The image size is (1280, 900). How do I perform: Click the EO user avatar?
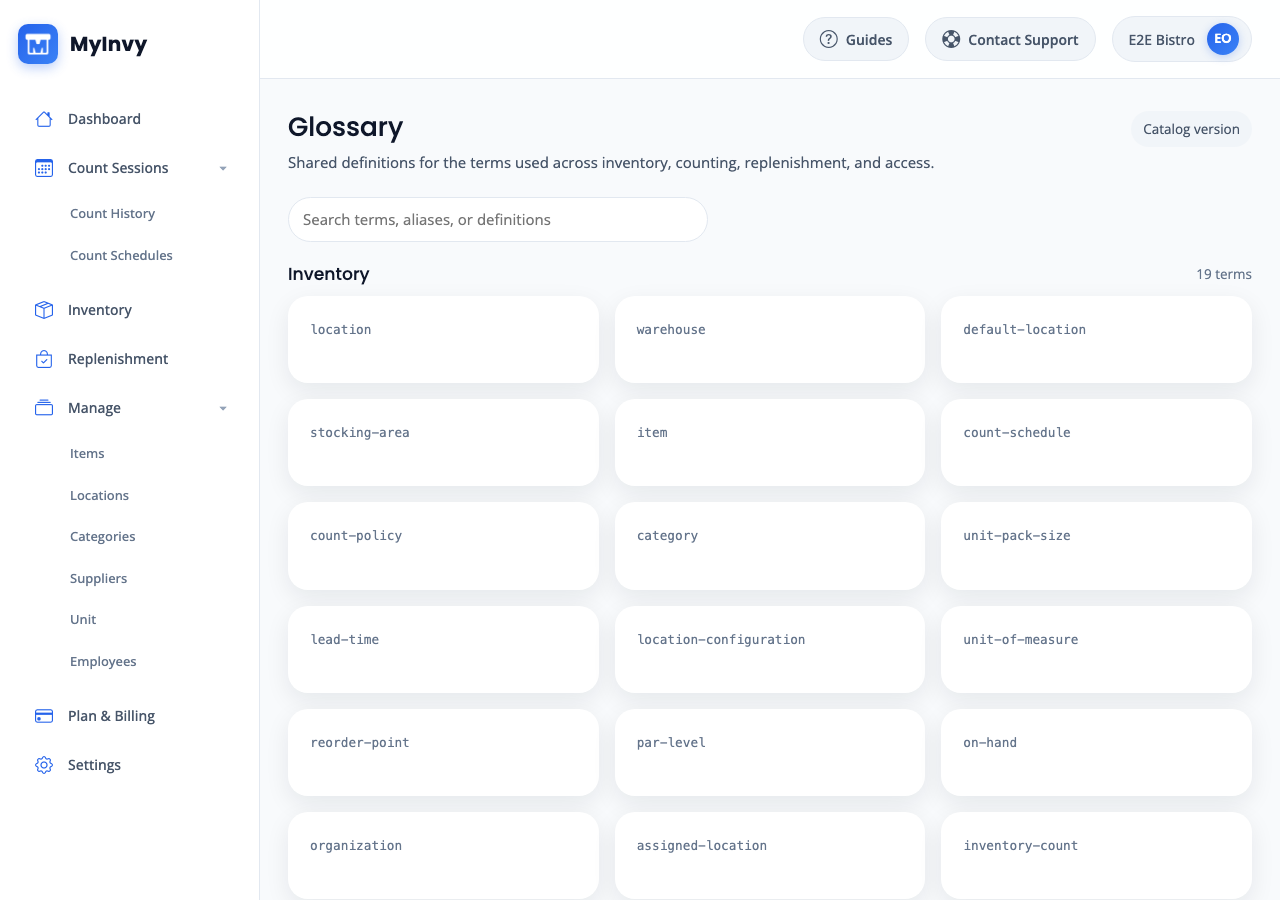click(x=1222, y=39)
